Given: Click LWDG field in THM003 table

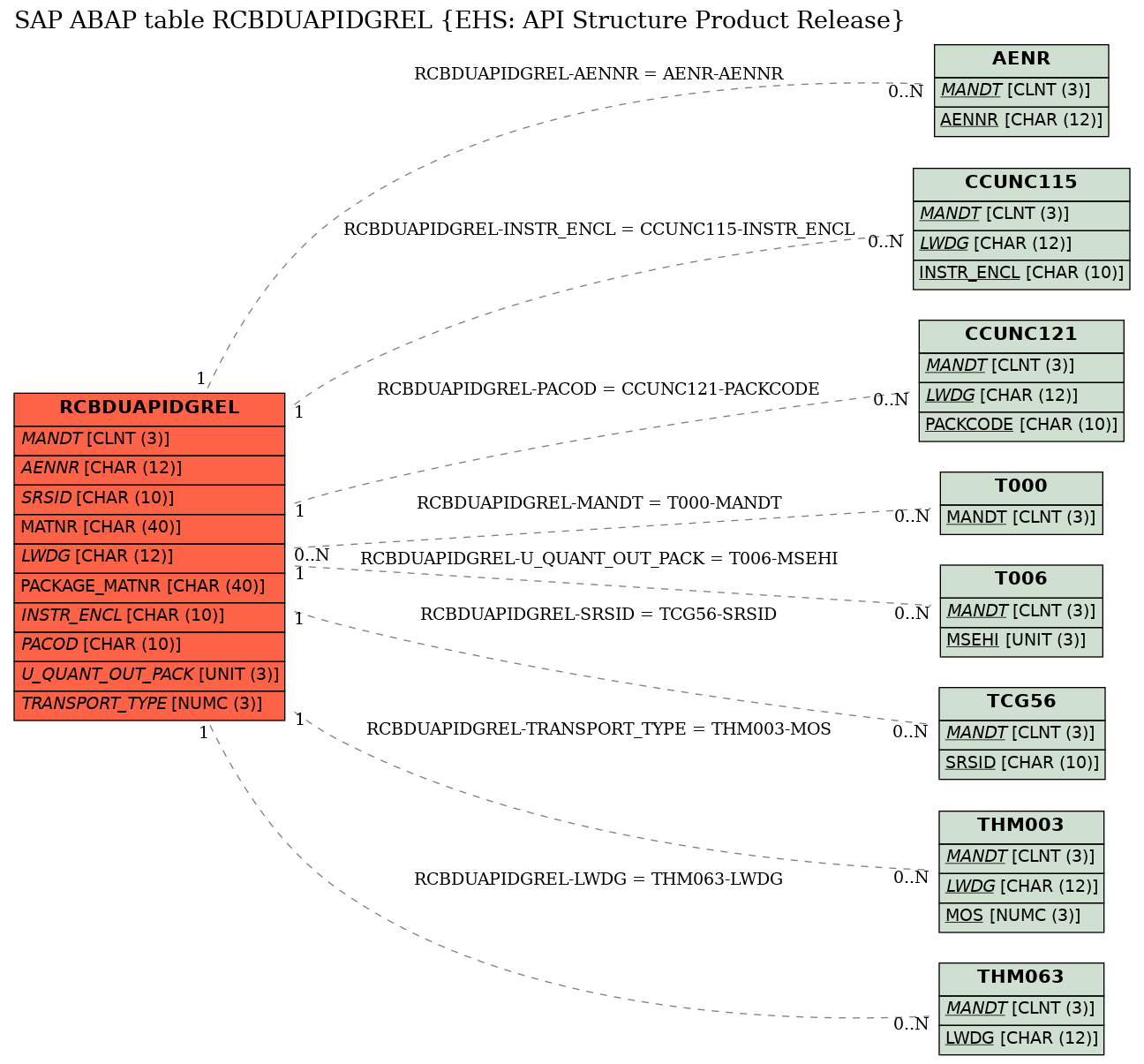Looking at the screenshot, I should 1021,887.
